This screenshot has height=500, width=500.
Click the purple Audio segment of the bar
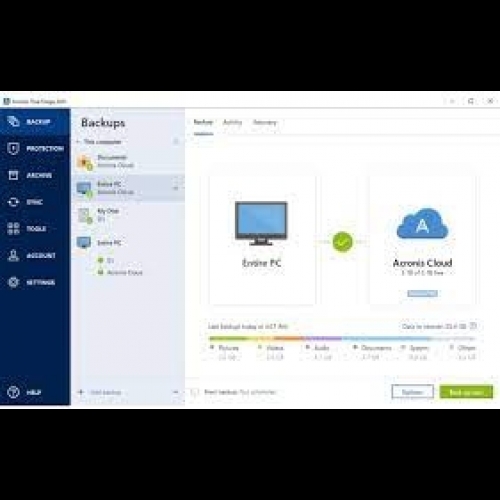tap(324, 338)
